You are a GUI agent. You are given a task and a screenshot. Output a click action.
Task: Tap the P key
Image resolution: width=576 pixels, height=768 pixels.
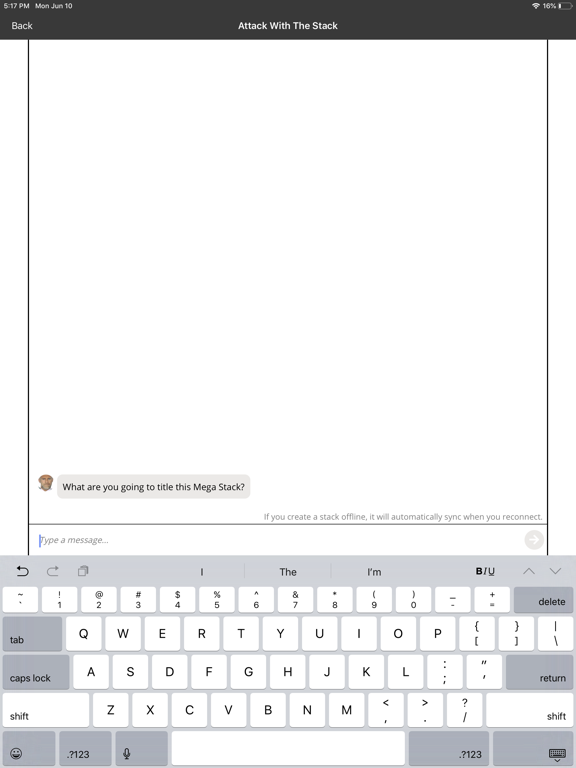click(x=437, y=633)
